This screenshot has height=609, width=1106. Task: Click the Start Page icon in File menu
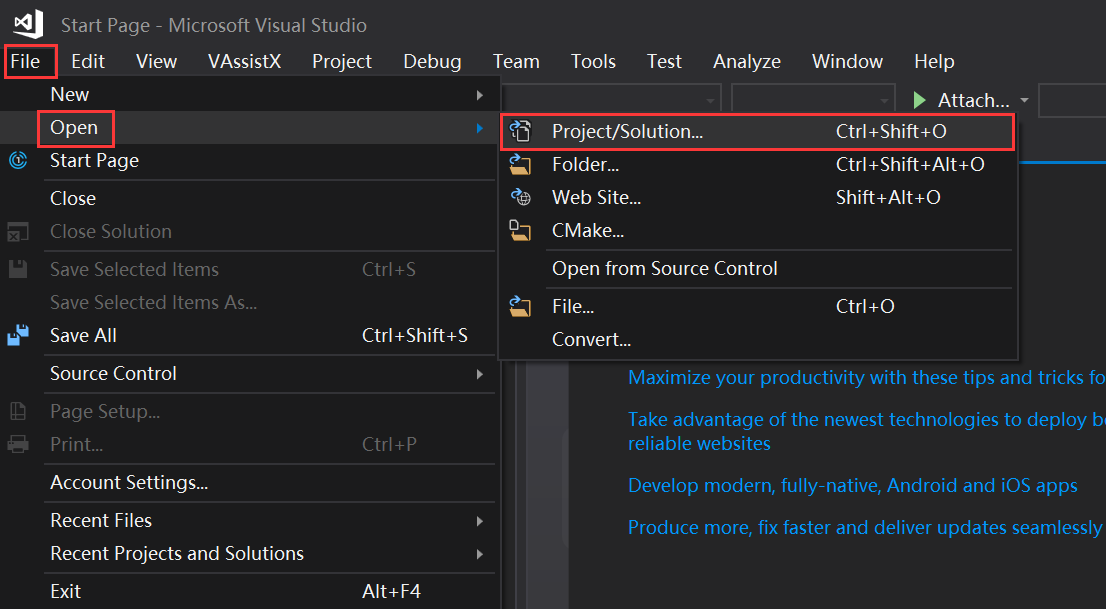click(x=18, y=160)
